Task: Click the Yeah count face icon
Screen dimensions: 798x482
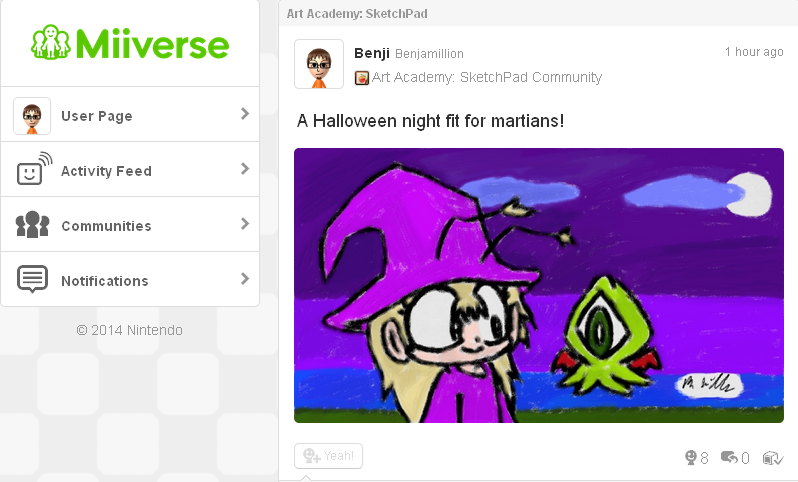Action: (690, 458)
